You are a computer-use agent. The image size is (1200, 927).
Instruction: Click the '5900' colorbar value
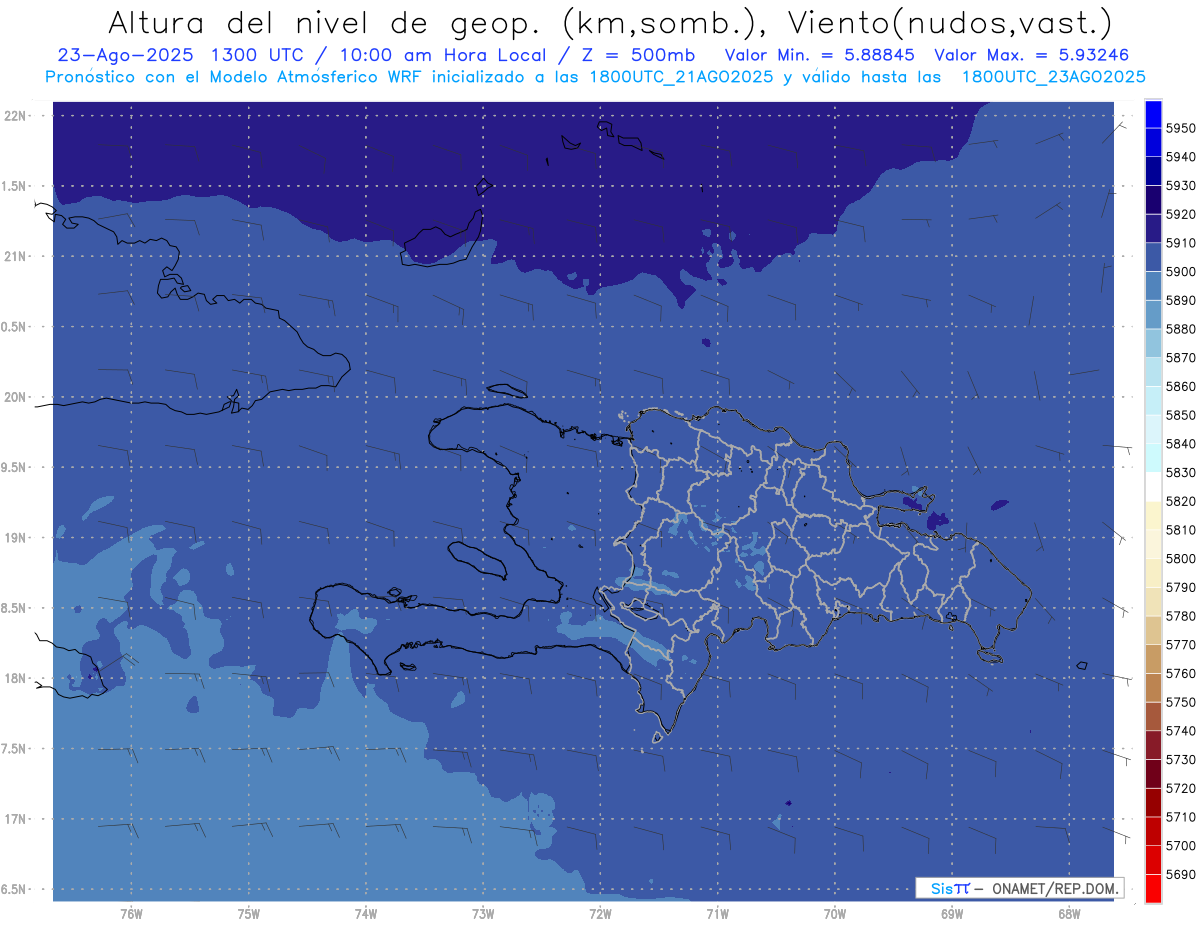click(x=1180, y=272)
